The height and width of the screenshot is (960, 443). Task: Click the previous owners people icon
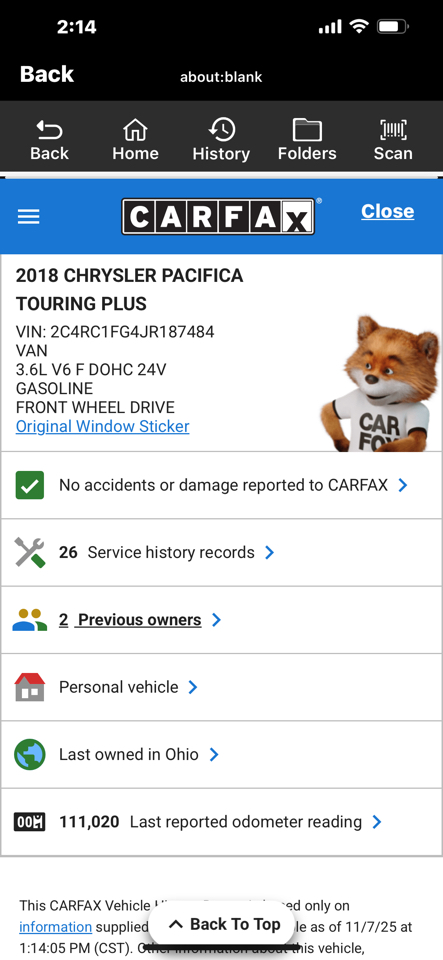30,620
